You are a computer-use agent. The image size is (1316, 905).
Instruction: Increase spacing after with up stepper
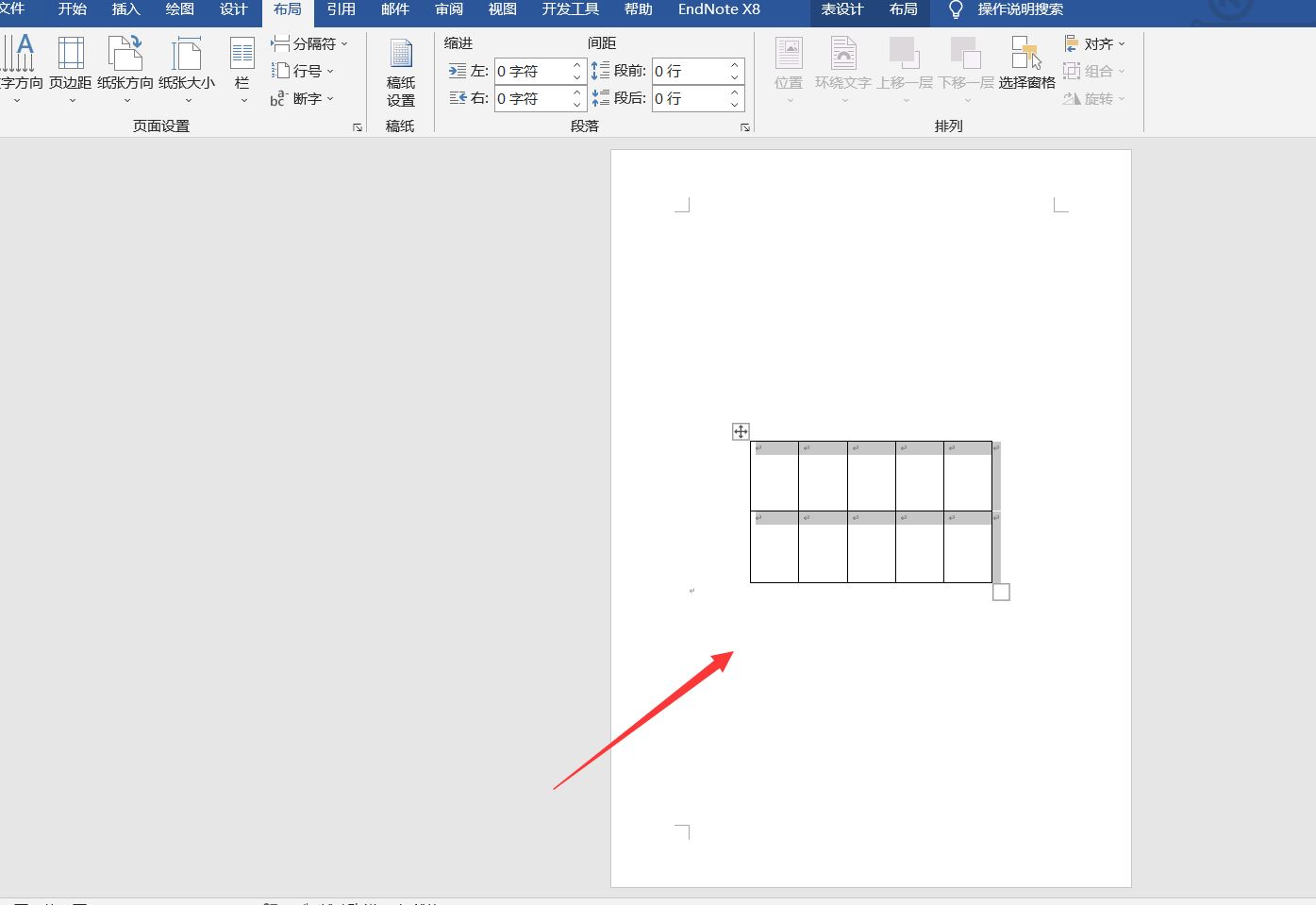click(x=735, y=92)
